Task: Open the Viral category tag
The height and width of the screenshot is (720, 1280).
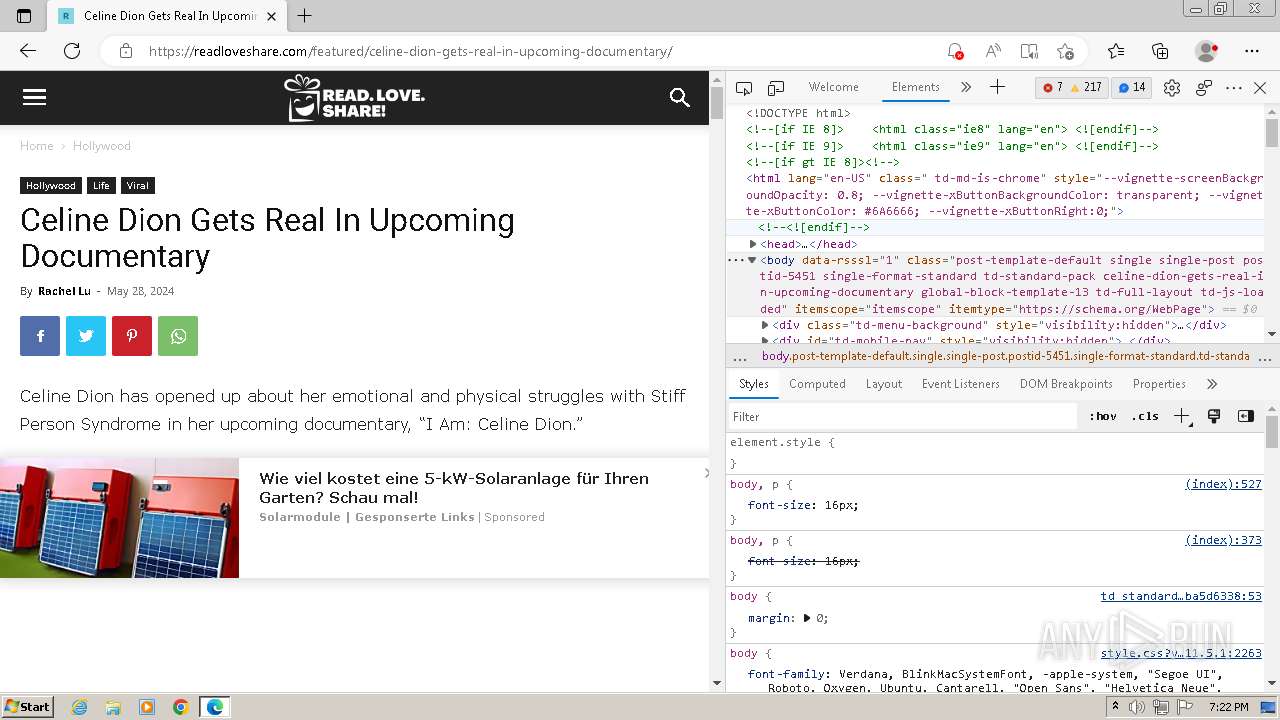Action: (138, 186)
